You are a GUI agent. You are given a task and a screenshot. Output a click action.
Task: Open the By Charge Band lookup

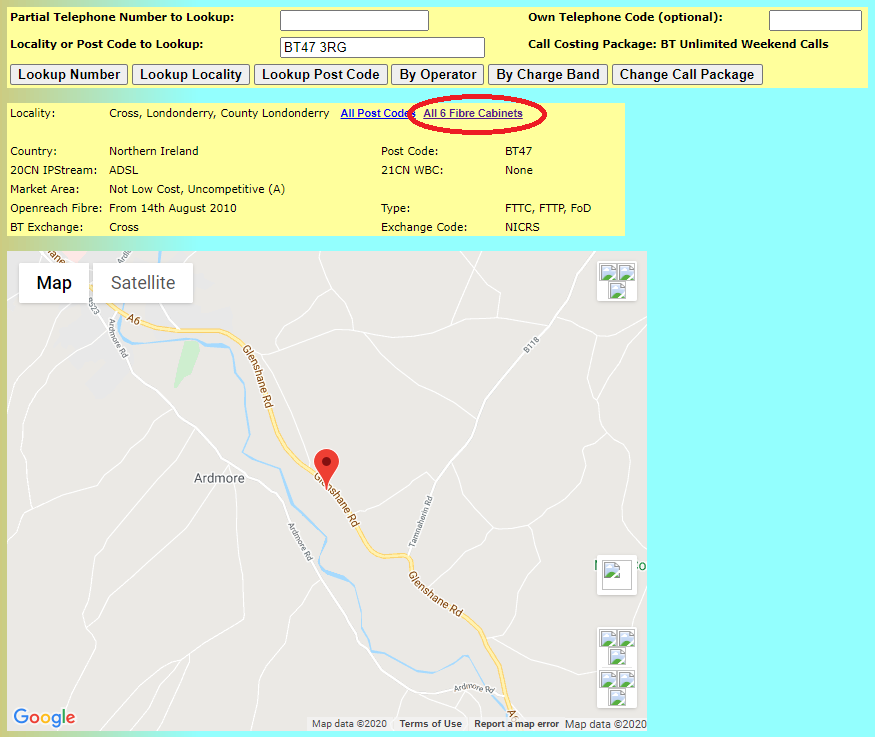(548, 75)
